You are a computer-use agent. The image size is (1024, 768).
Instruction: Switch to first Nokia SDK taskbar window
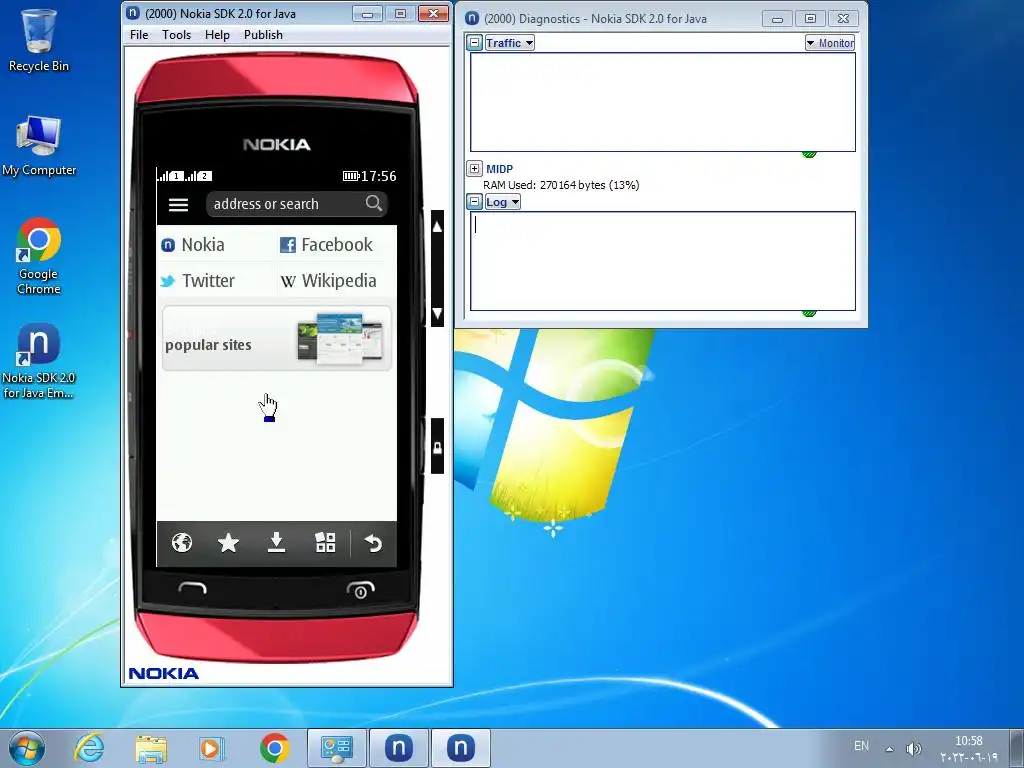point(398,748)
